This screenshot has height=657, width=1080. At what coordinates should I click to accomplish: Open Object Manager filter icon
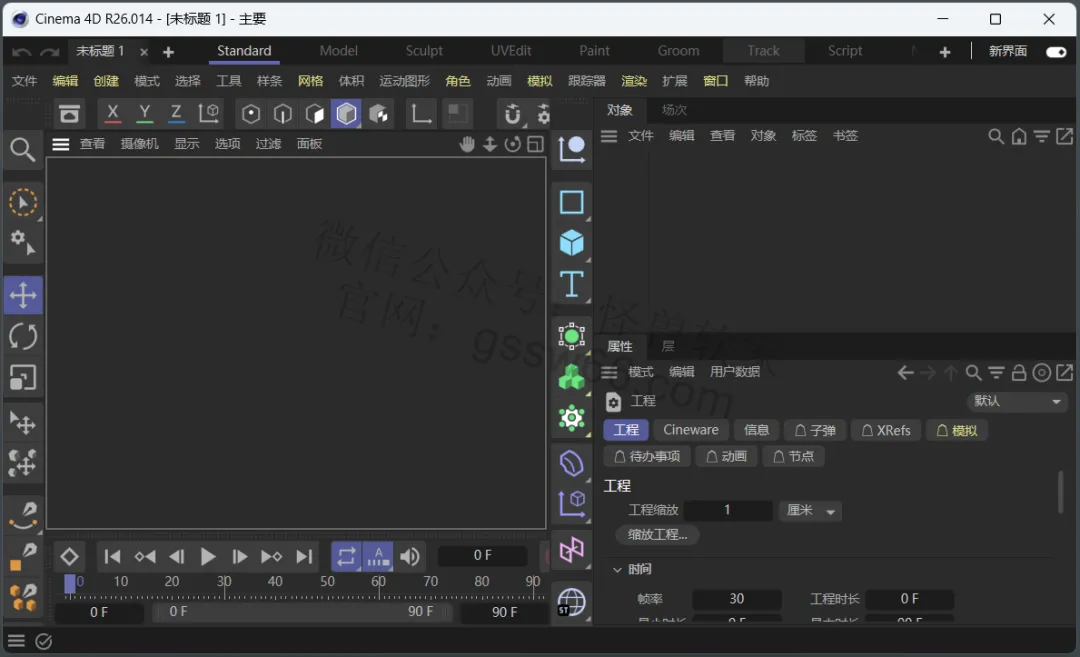coord(1041,136)
